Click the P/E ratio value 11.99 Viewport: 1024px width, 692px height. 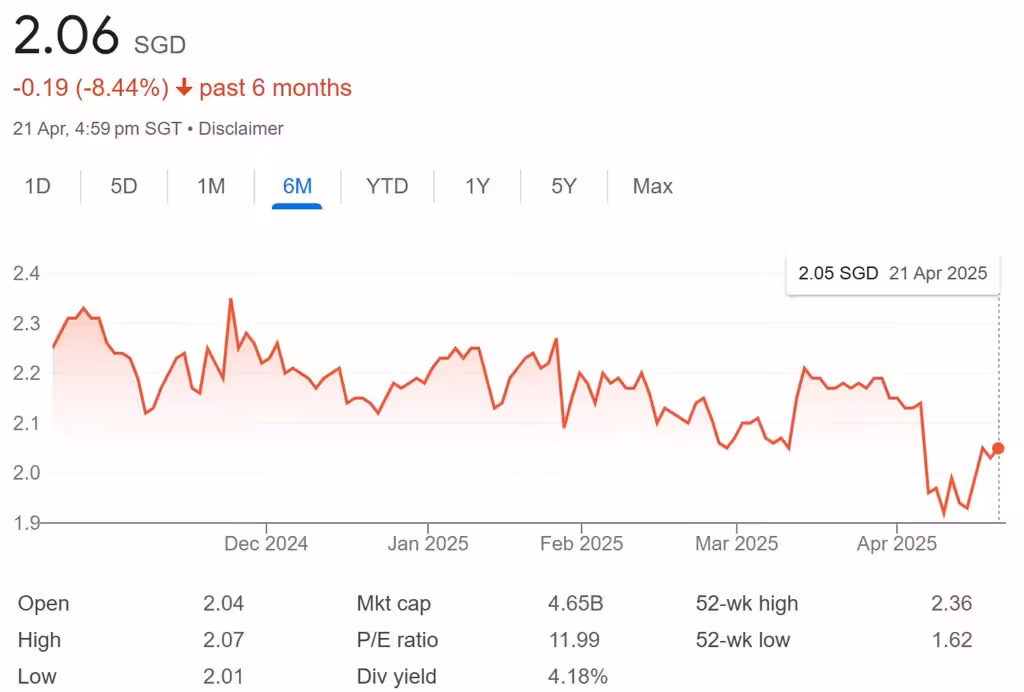pos(570,640)
